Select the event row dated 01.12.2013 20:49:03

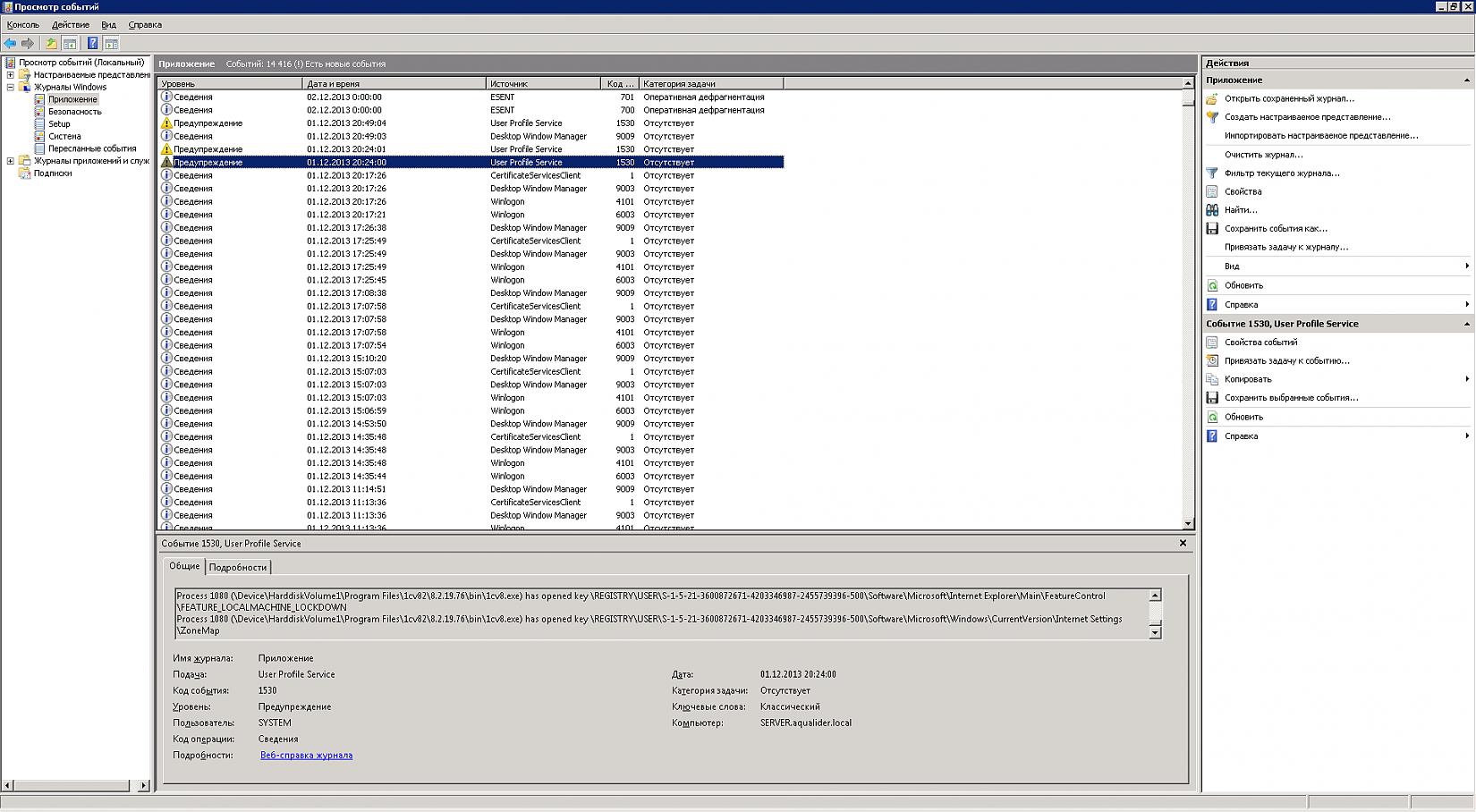(471, 137)
